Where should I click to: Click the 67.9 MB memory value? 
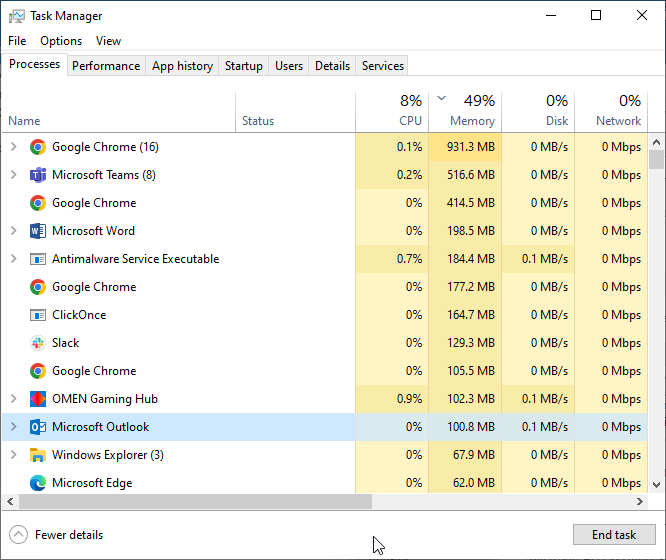474,455
